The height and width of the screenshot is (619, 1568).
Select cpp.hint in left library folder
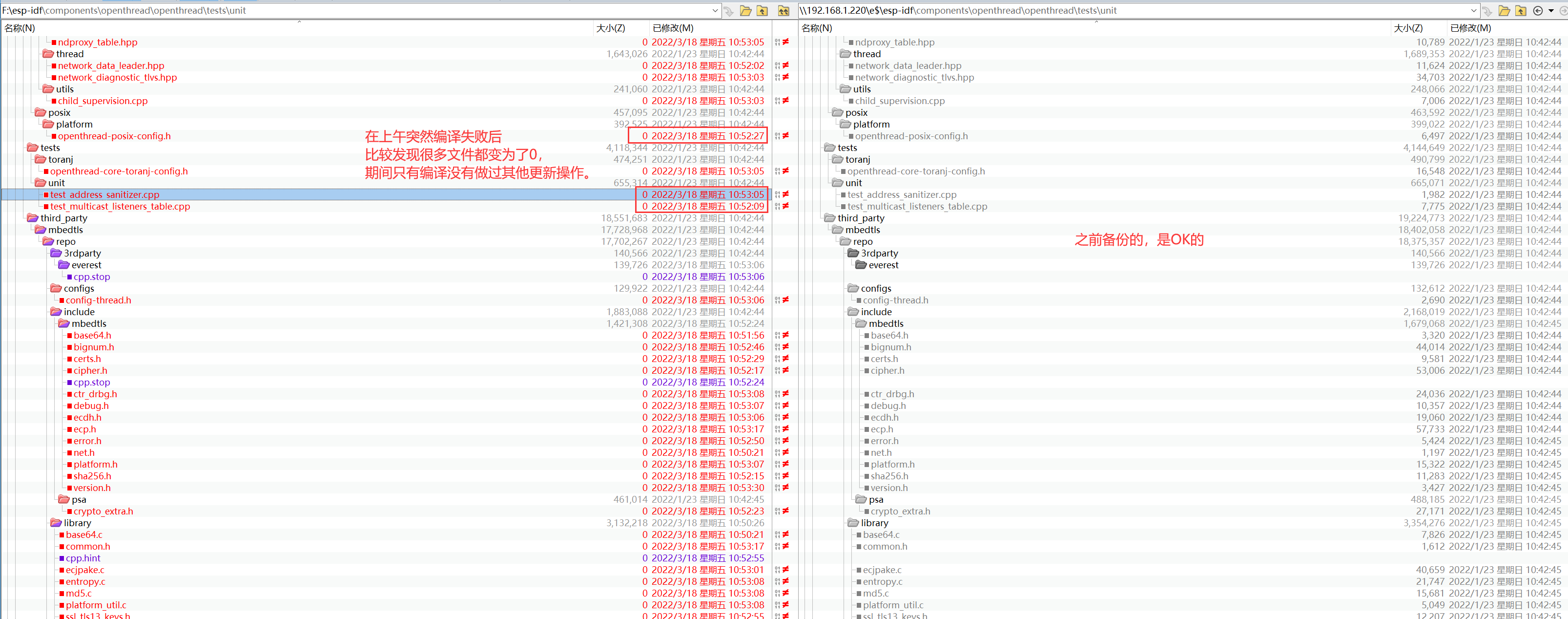pyautogui.click(x=83, y=558)
